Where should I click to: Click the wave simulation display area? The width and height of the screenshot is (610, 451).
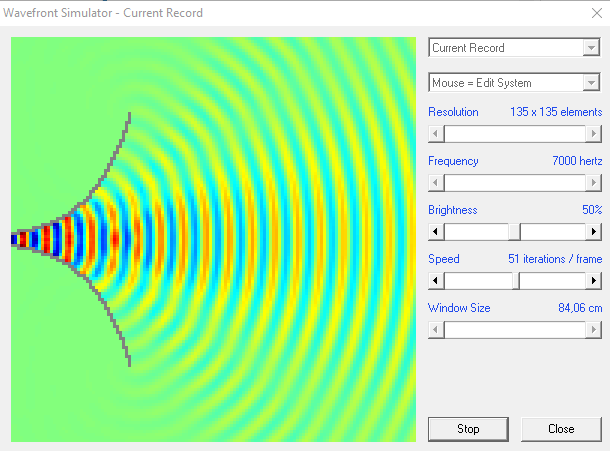coord(213,239)
